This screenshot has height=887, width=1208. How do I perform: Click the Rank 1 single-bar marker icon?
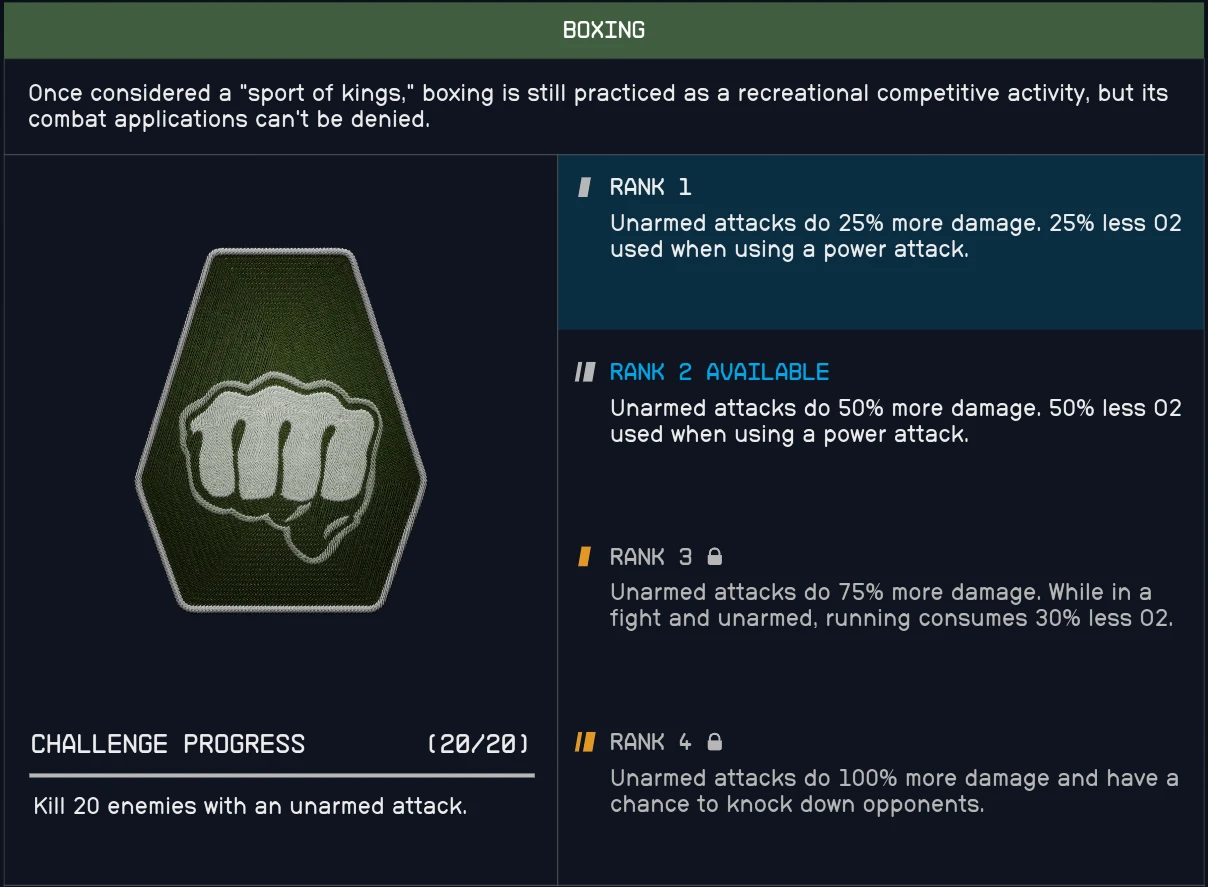[585, 187]
